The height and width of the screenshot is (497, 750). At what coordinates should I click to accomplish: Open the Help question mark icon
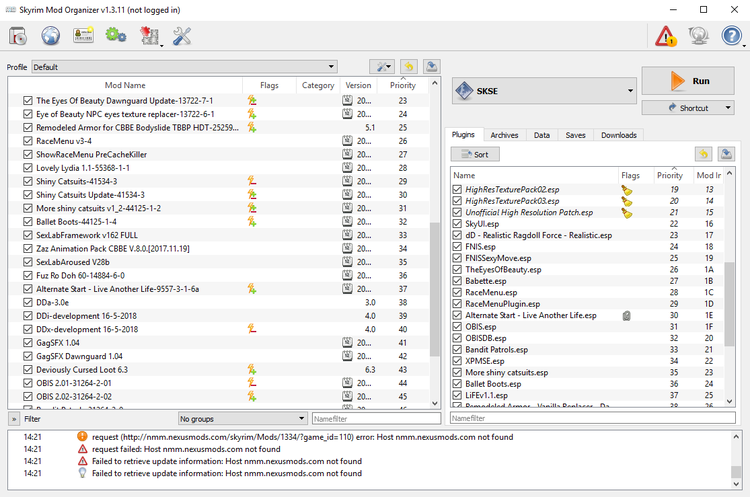tap(731, 36)
